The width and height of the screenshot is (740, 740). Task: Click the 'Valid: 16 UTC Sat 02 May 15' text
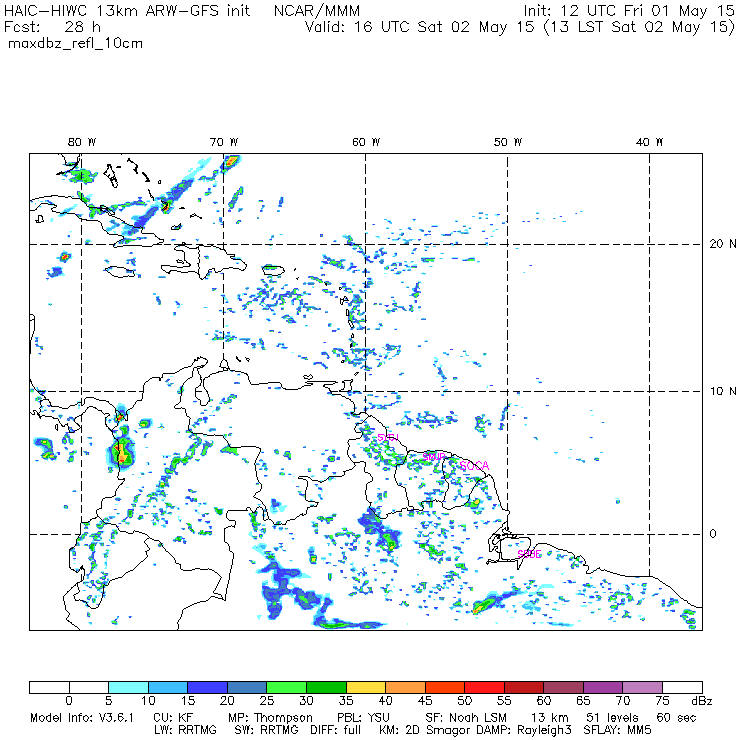tap(420, 27)
